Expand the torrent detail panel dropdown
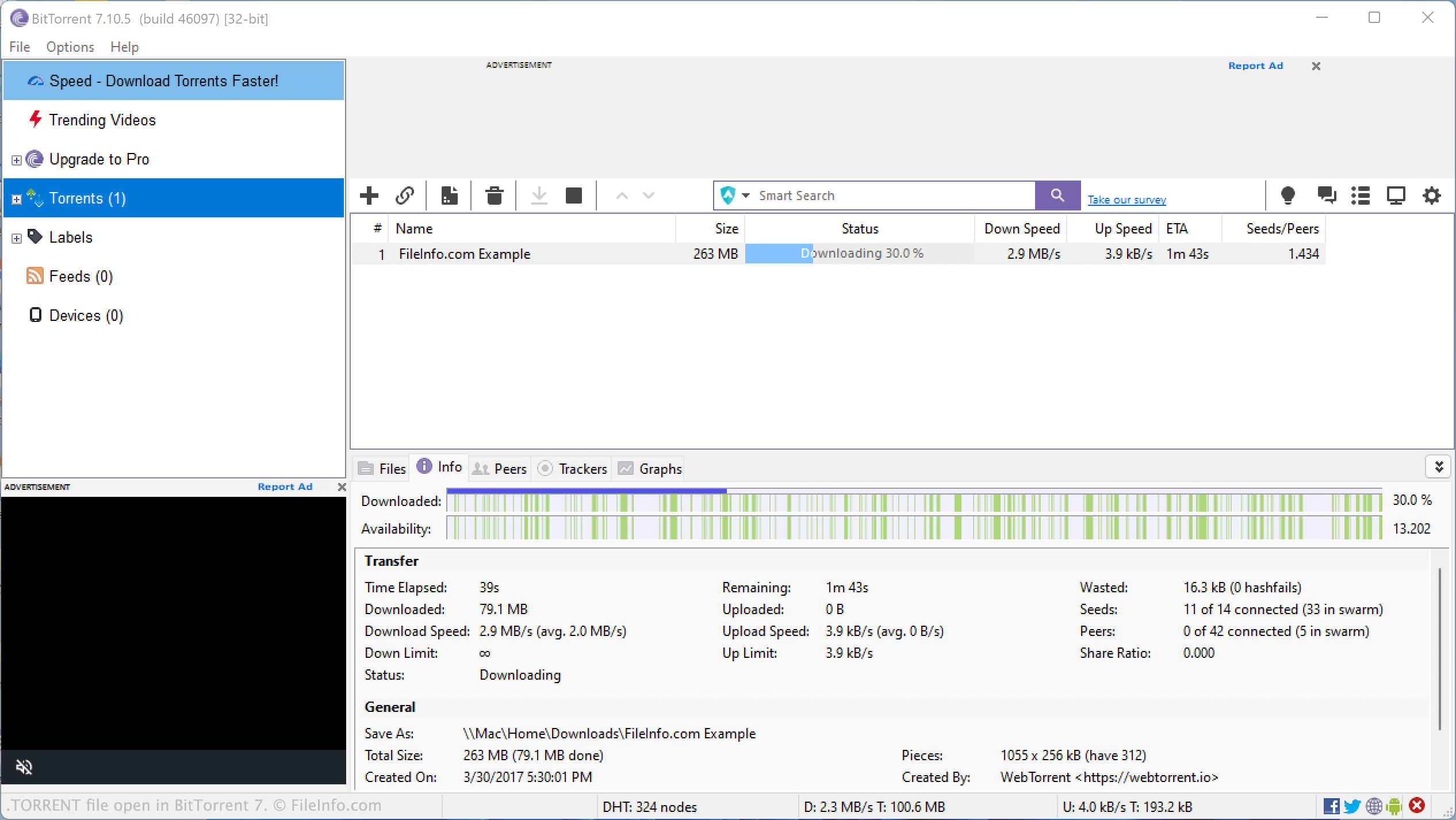This screenshot has width=1456, height=820. click(1438, 467)
